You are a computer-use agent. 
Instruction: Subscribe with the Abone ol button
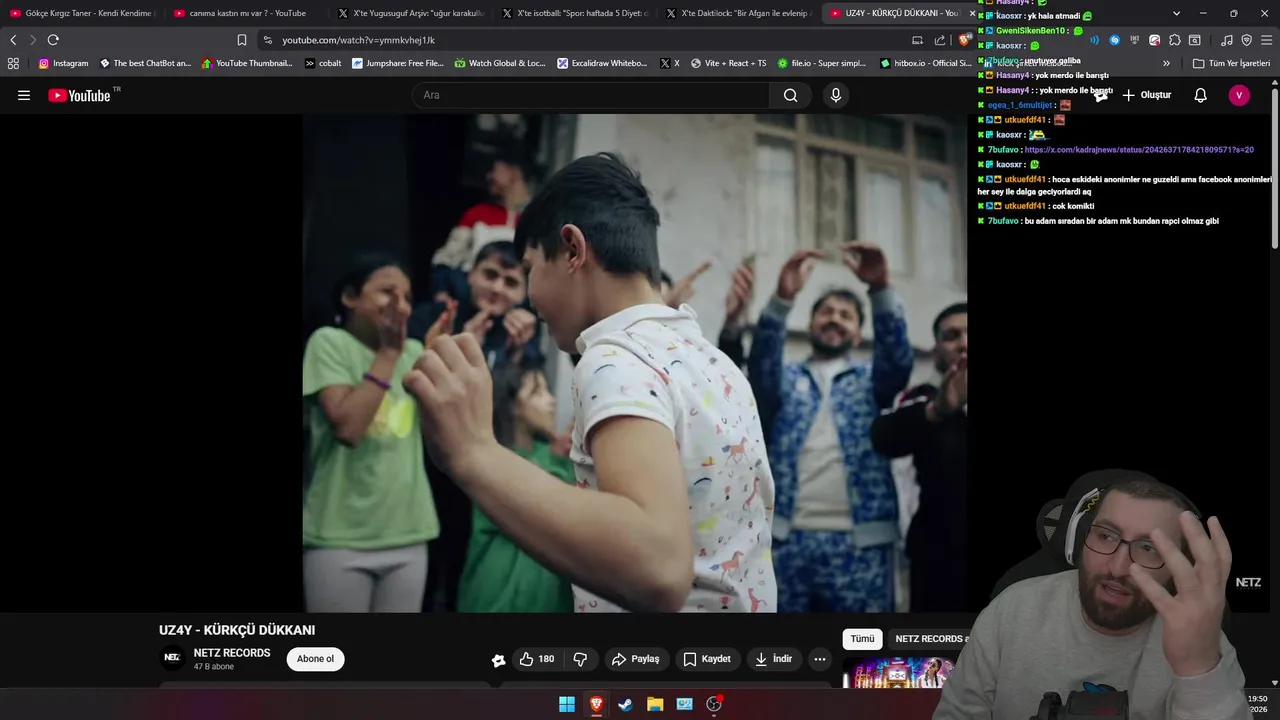(x=315, y=659)
